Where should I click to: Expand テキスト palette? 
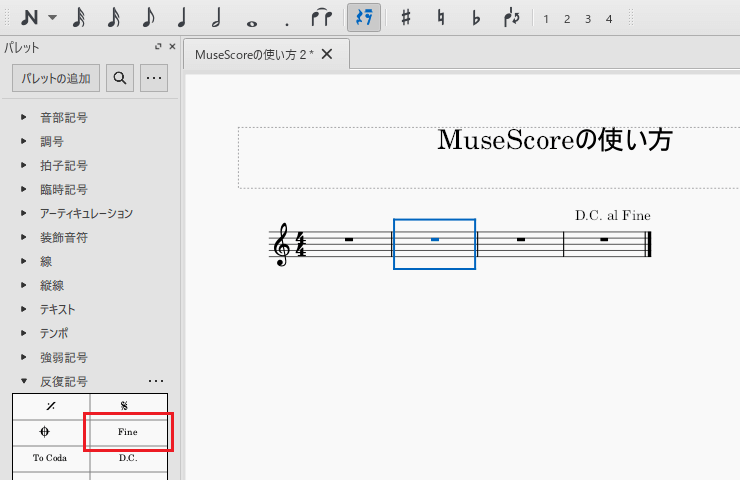click(x=24, y=309)
